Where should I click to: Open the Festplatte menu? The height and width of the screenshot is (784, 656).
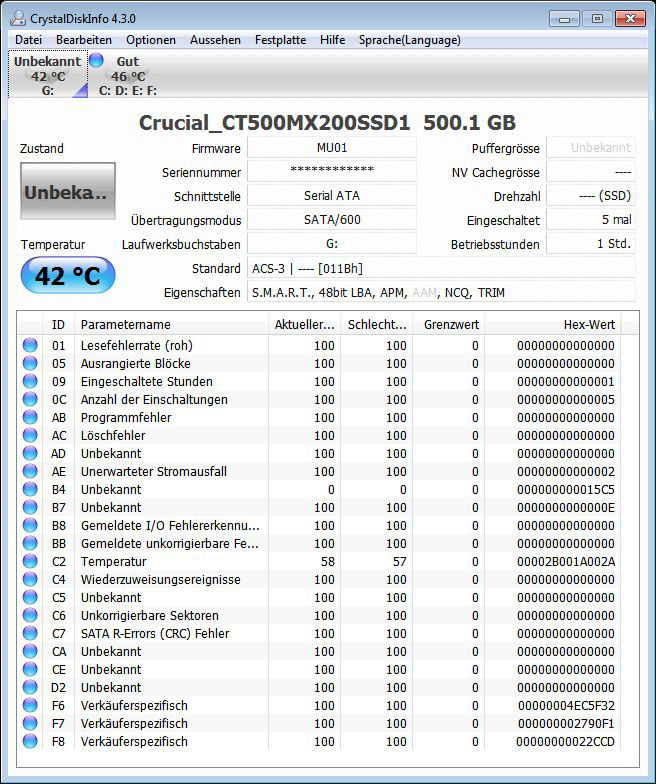tap(280, 40)
